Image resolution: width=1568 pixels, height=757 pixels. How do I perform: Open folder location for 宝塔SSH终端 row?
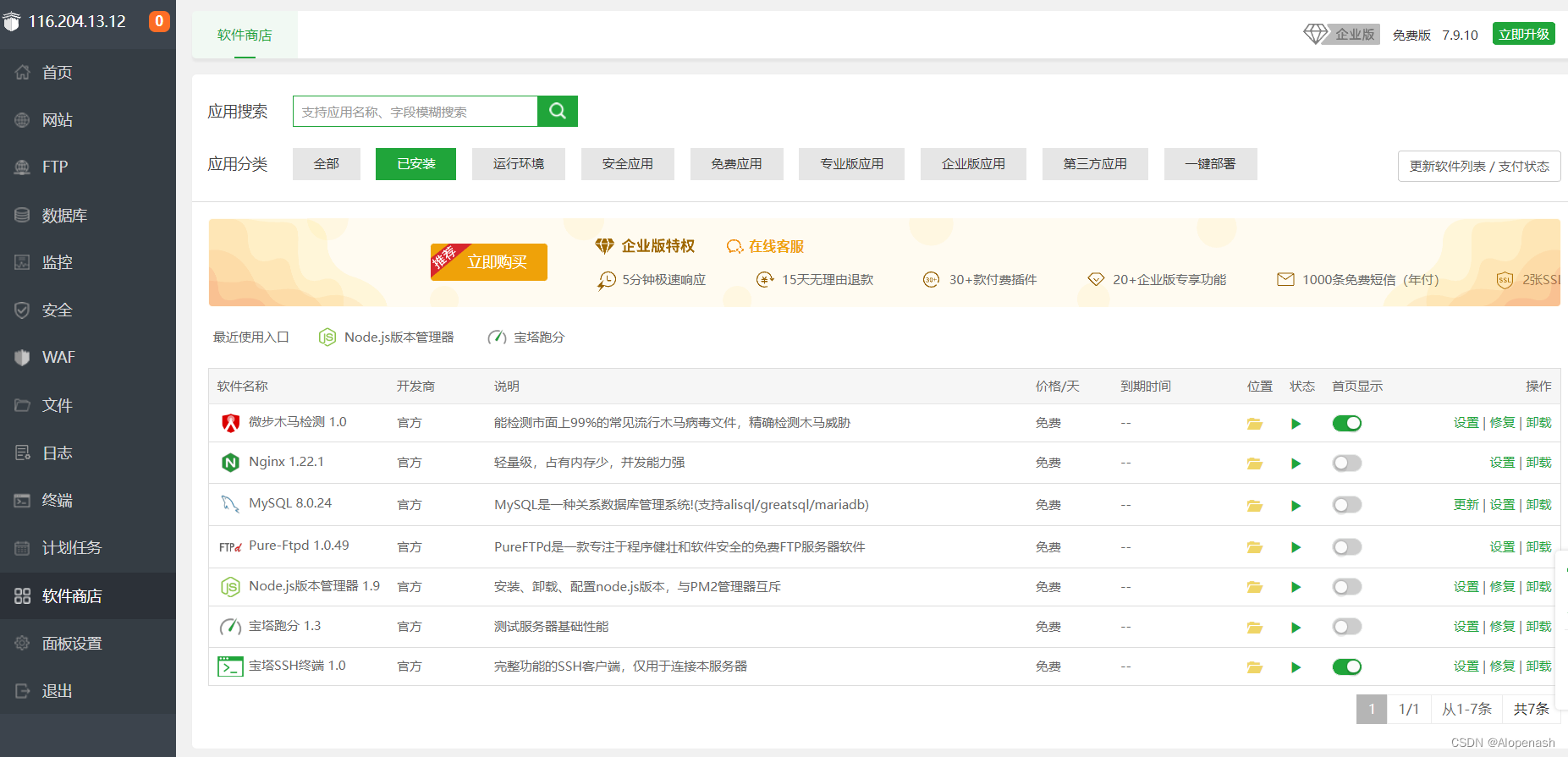tap(1254, 667)
